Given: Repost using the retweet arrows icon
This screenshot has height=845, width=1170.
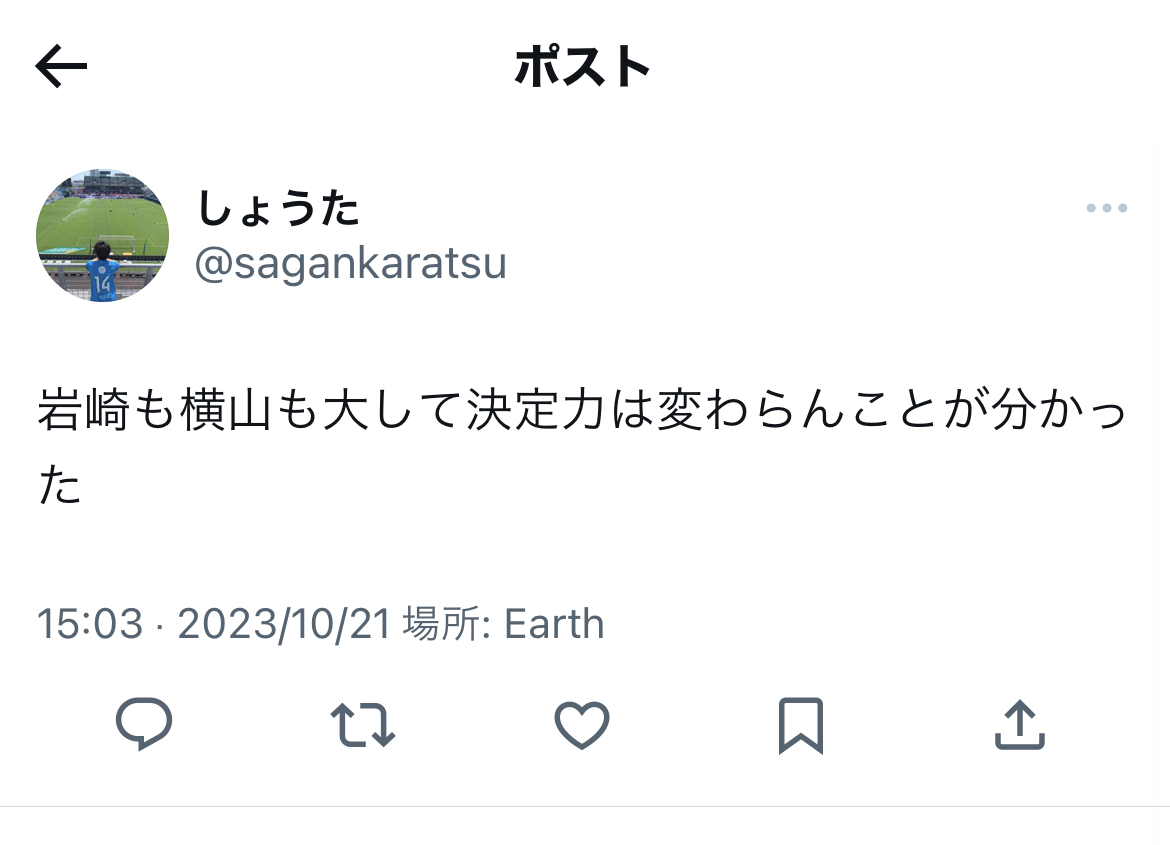Looking at the screenshot, I should coord(363,725).
